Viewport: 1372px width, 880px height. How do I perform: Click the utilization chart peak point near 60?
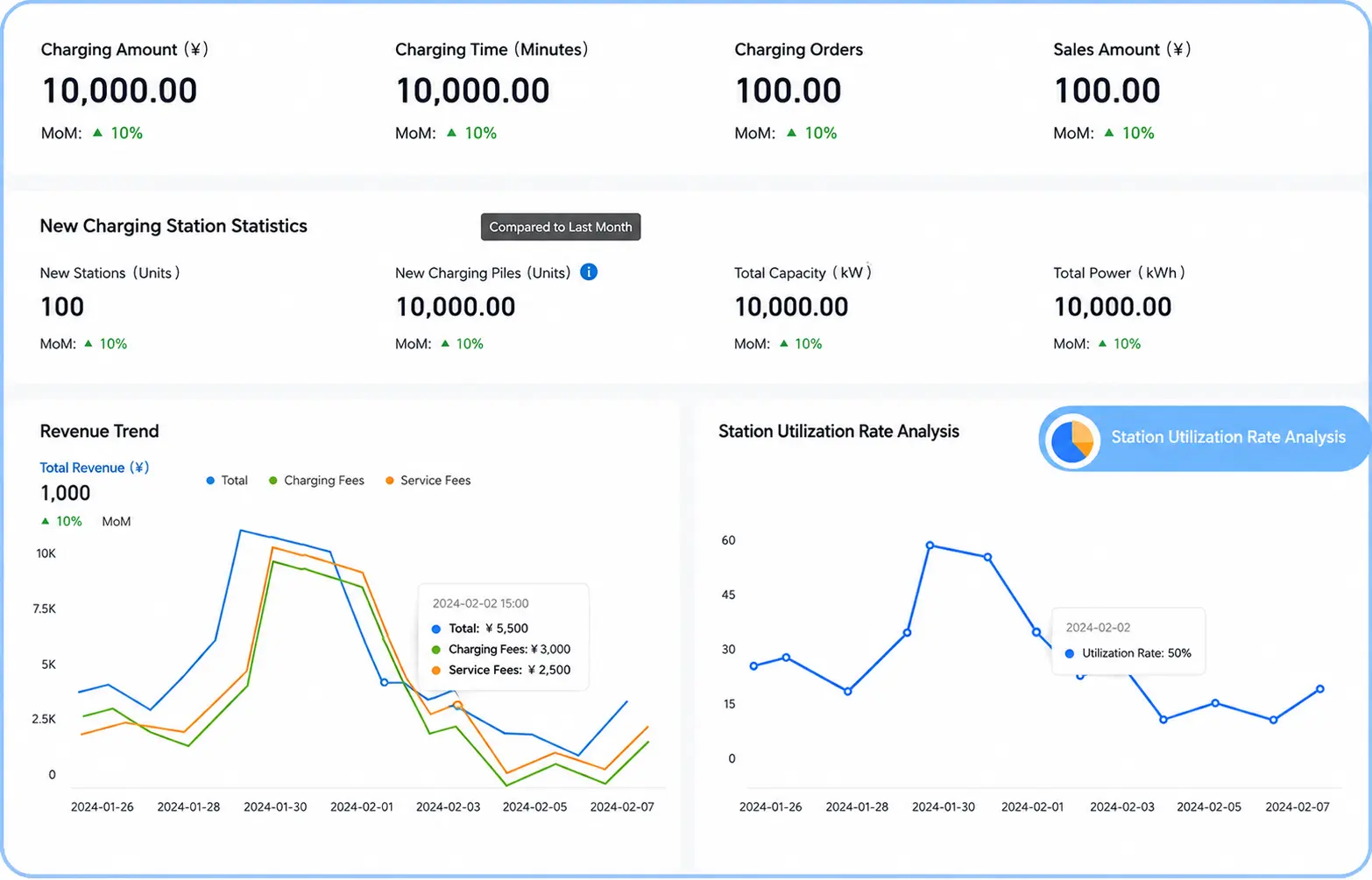coord(930,546)
